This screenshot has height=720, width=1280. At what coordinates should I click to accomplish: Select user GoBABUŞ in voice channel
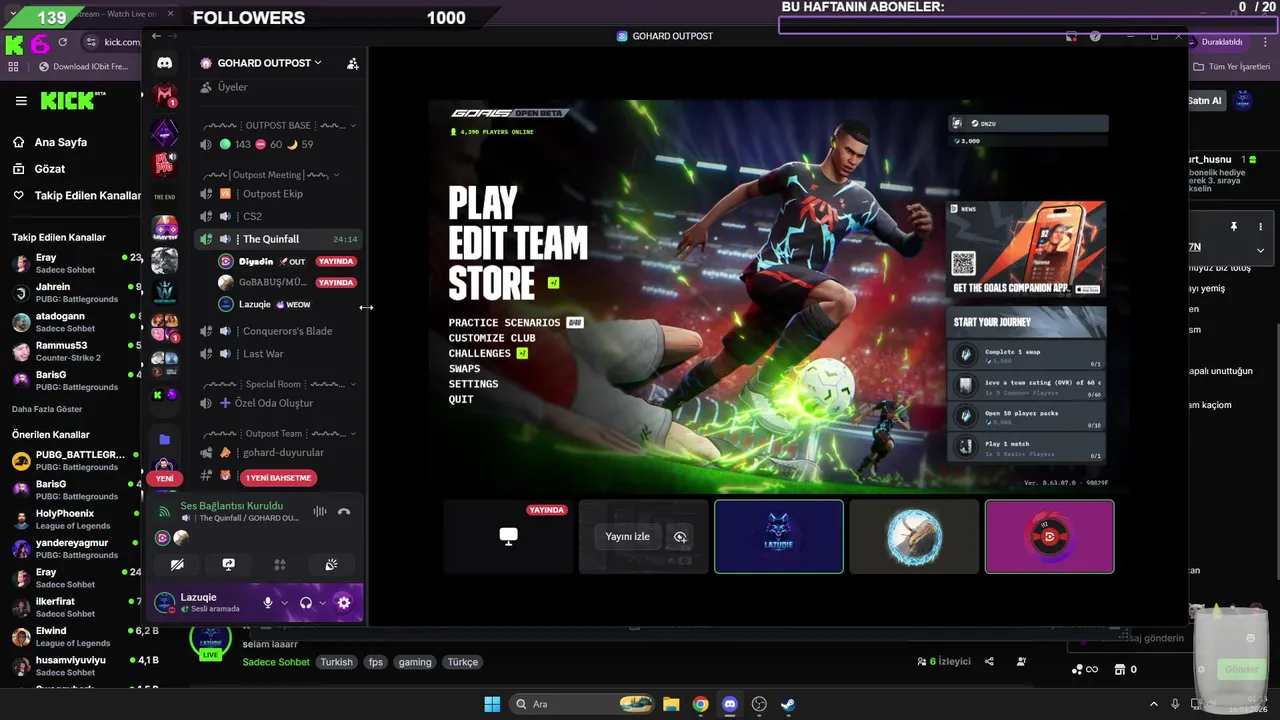click(272, 283)
